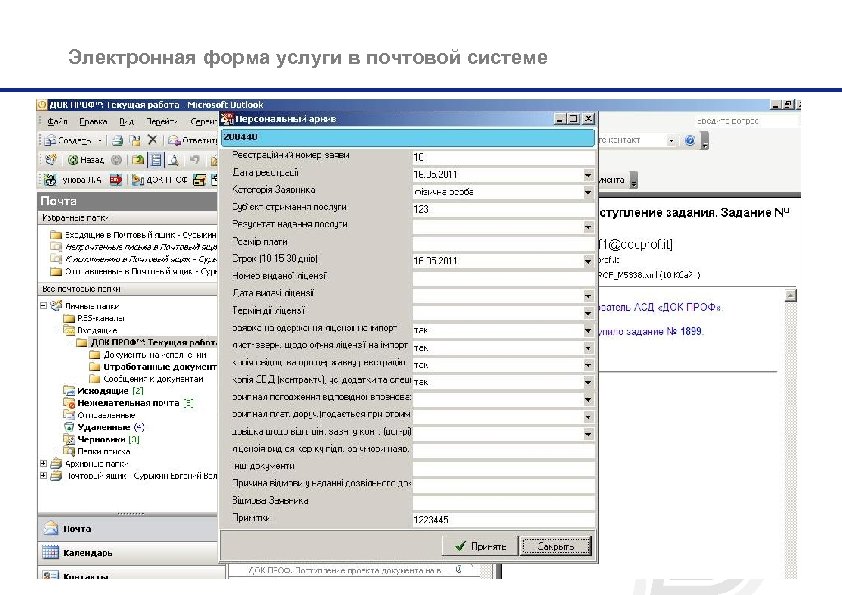842x595 pixels.
Task: Click the Up One Level folder icon
Action: [138, 159]
